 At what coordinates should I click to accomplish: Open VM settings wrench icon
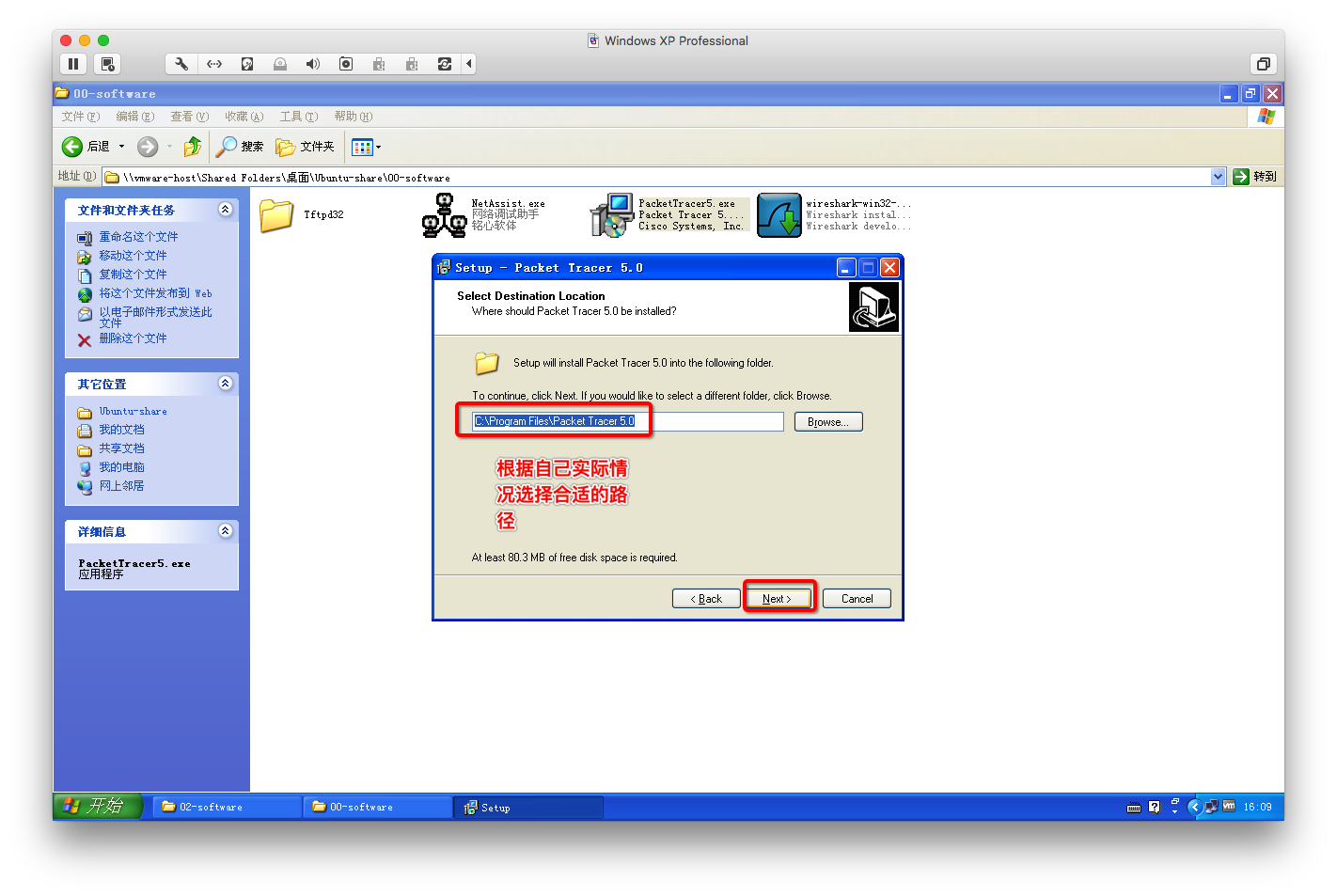click(181, 64)
